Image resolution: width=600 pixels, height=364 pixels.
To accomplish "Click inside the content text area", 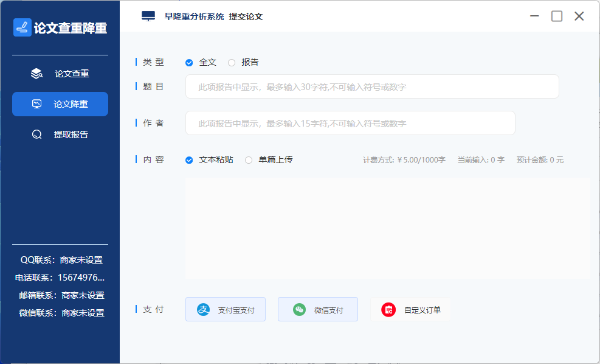I will pos(387,229).
